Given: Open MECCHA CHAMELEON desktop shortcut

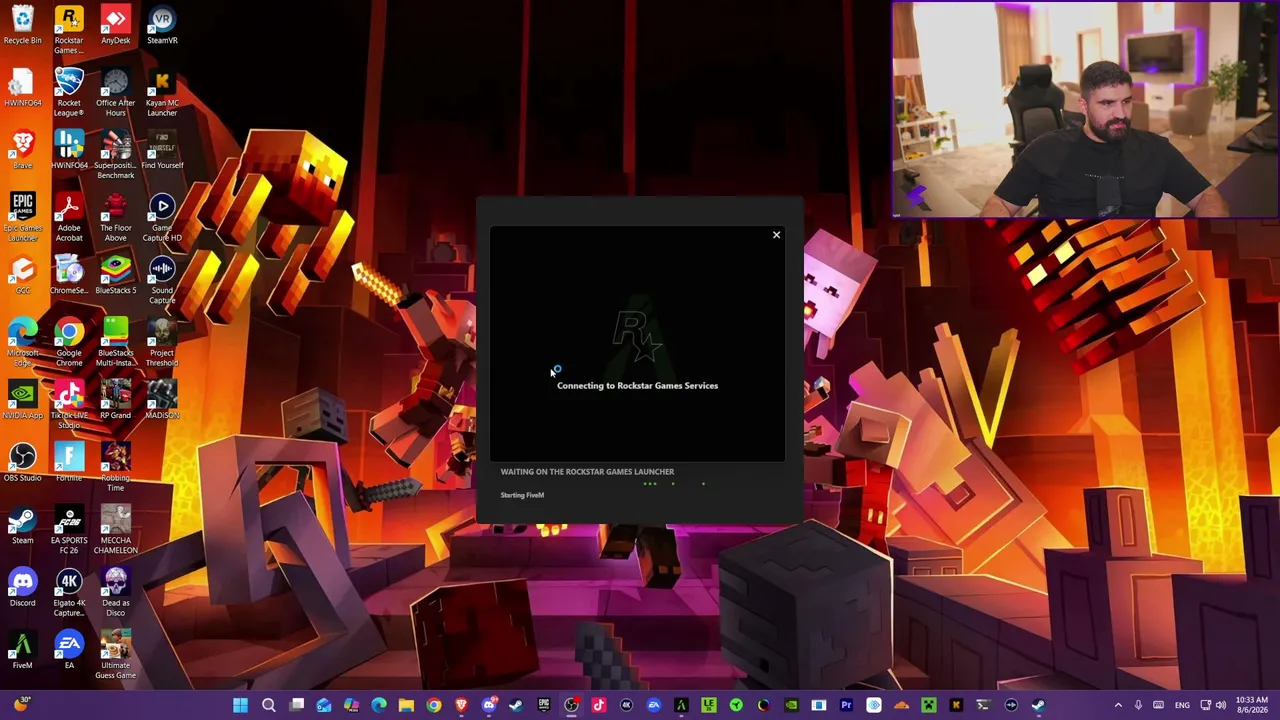Looking at the screenshot, I should click(x=115, y=531).
